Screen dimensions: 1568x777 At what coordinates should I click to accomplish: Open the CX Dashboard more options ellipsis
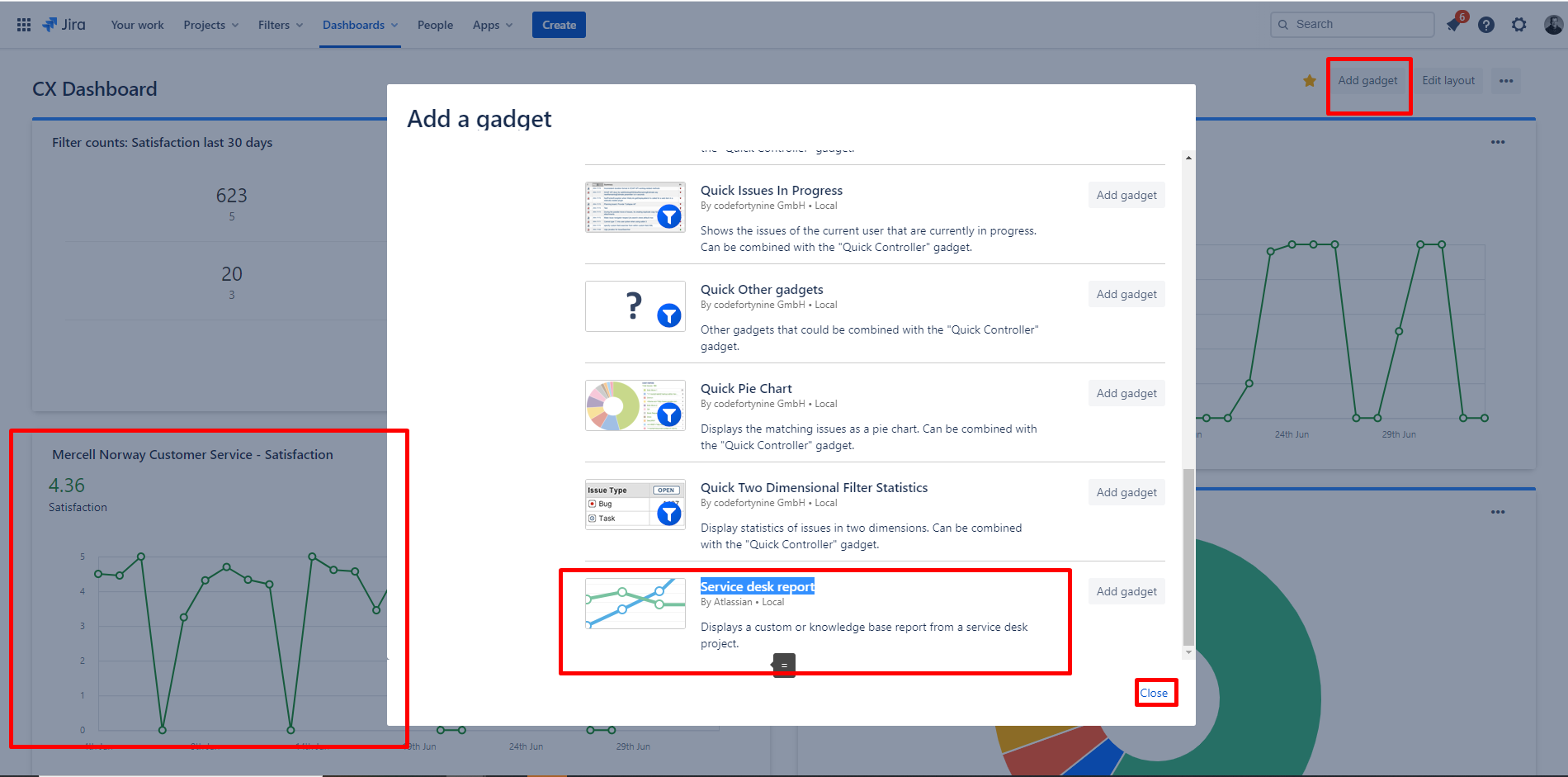pyautogui.click(x=1506, y=80)
